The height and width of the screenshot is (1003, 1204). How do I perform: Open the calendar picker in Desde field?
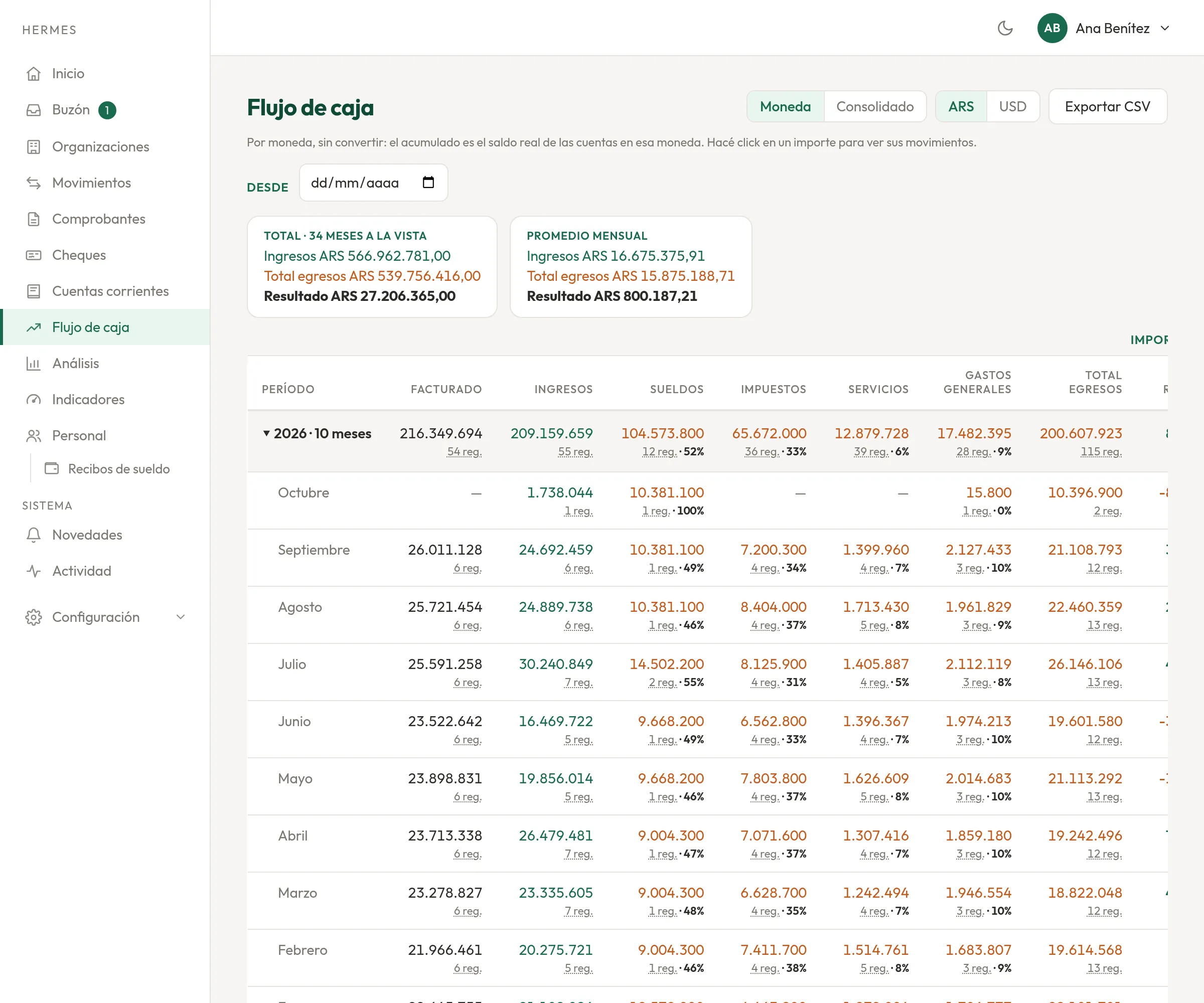click(x=428, y=182)
